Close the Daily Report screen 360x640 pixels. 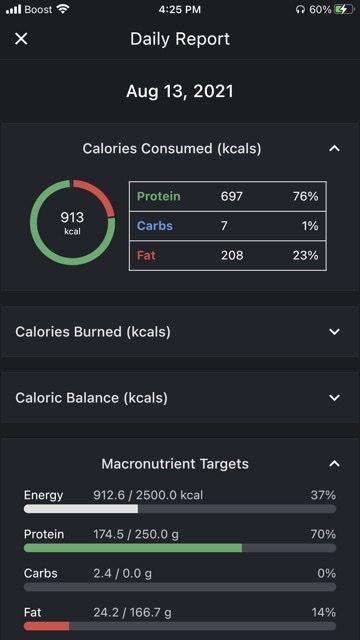21,39
